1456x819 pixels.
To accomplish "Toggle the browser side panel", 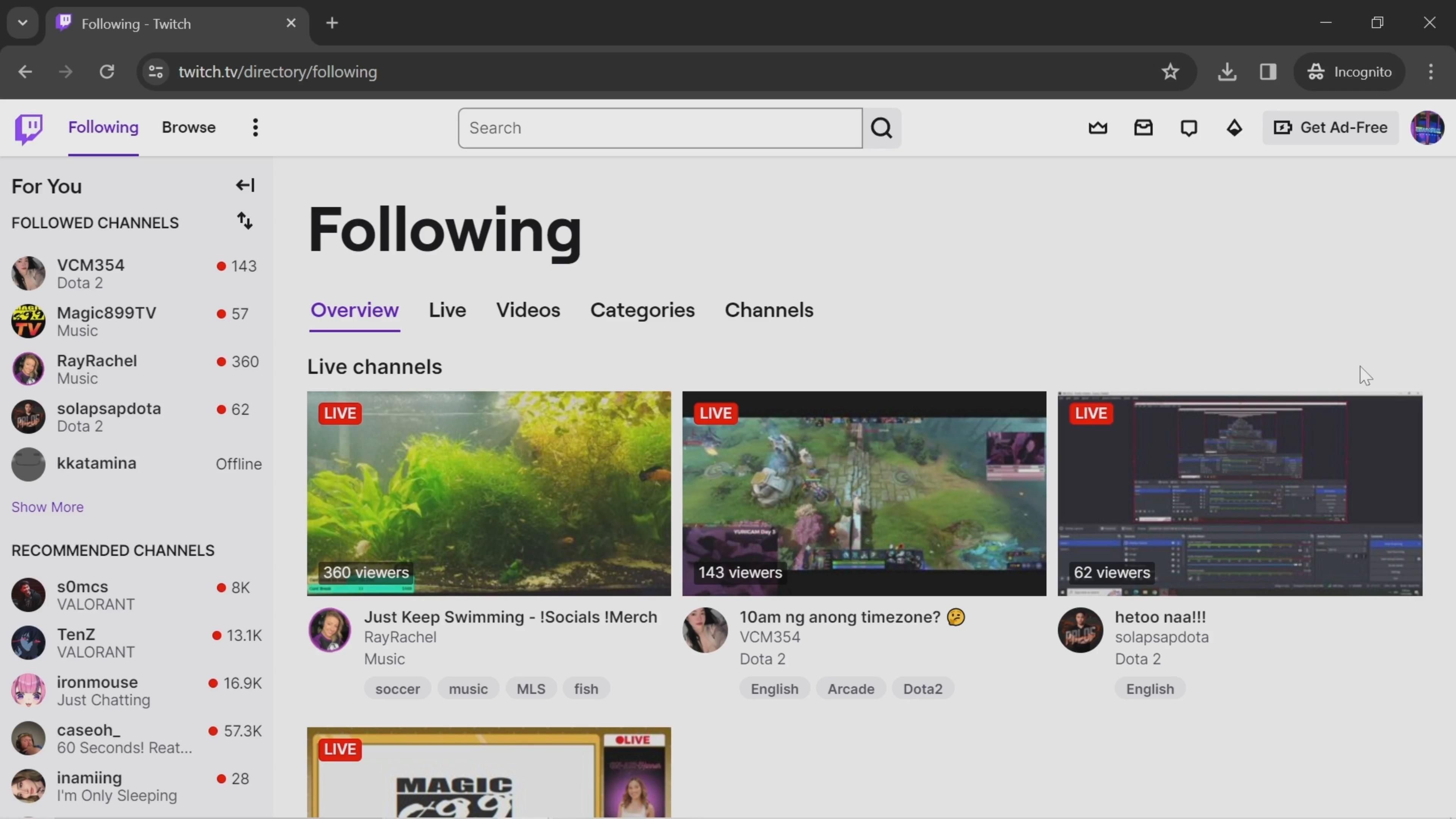I will [x=1268, y=72].
